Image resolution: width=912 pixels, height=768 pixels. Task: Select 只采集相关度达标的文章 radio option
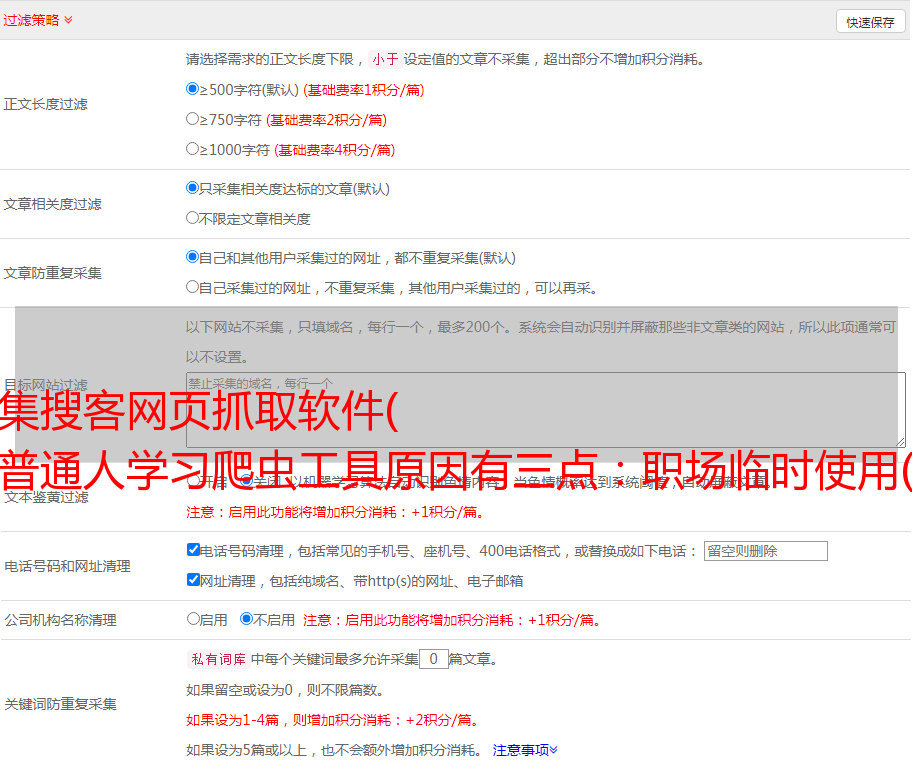(193, 188)
